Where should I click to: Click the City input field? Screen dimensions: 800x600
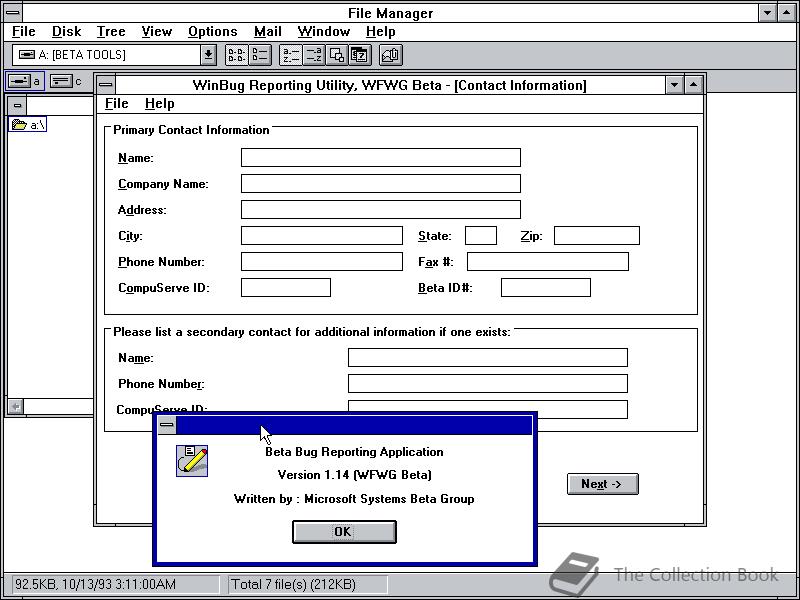pyautogui.click(x=321, y=235)
